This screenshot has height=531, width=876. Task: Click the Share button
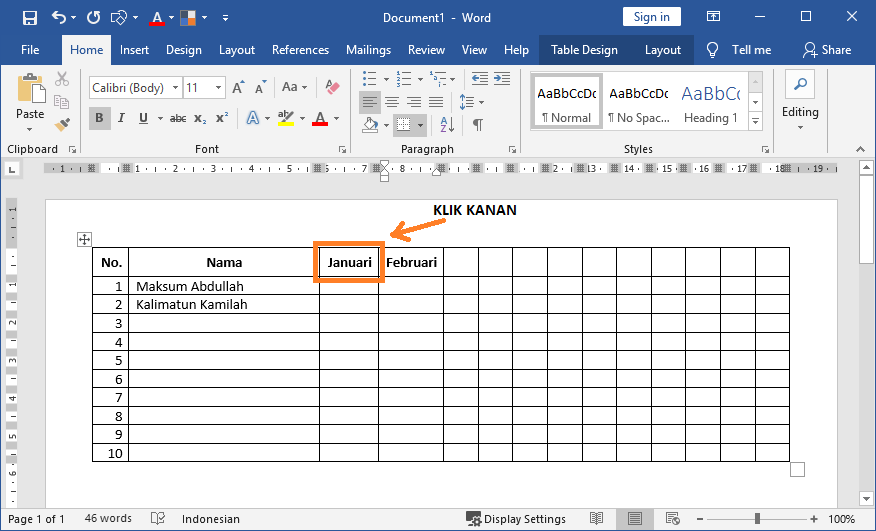point(827,50)
